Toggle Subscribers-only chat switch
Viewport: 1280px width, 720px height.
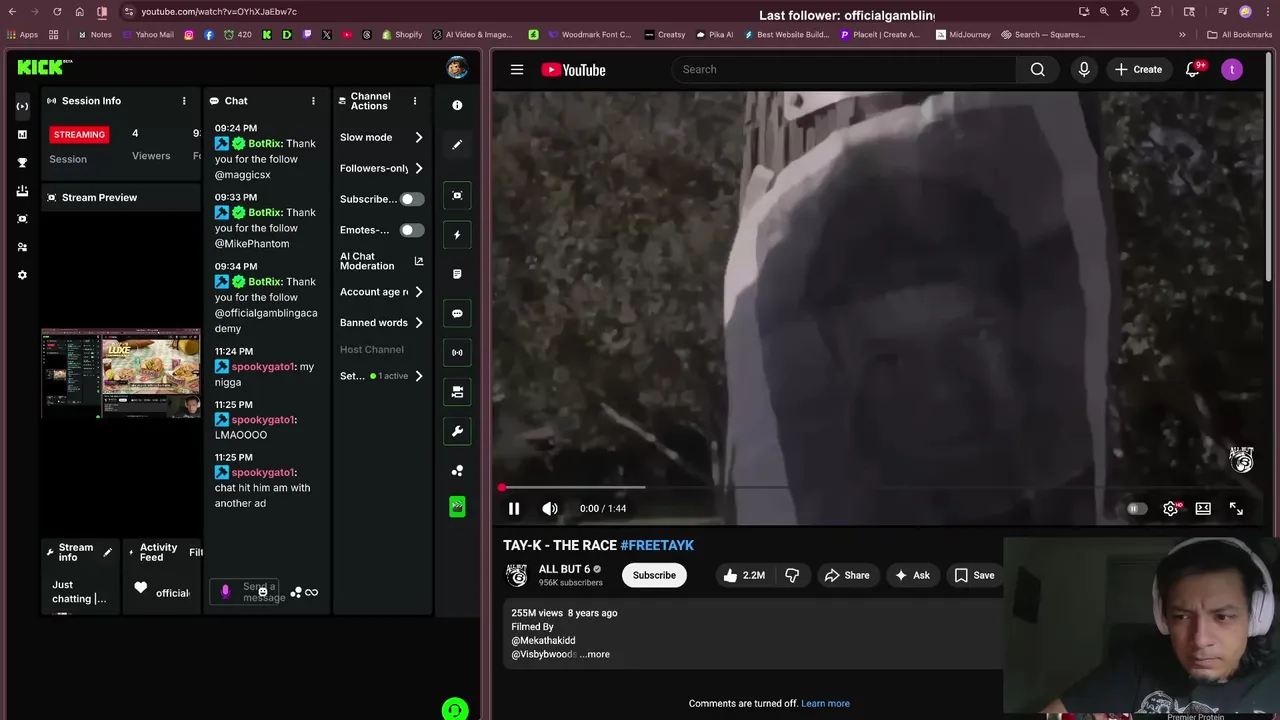pos(411,199)
